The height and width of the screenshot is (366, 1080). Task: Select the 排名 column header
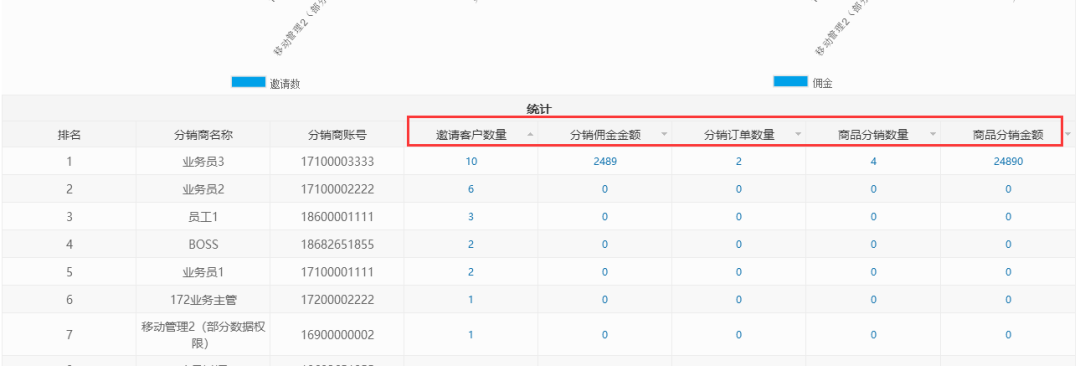69,135
